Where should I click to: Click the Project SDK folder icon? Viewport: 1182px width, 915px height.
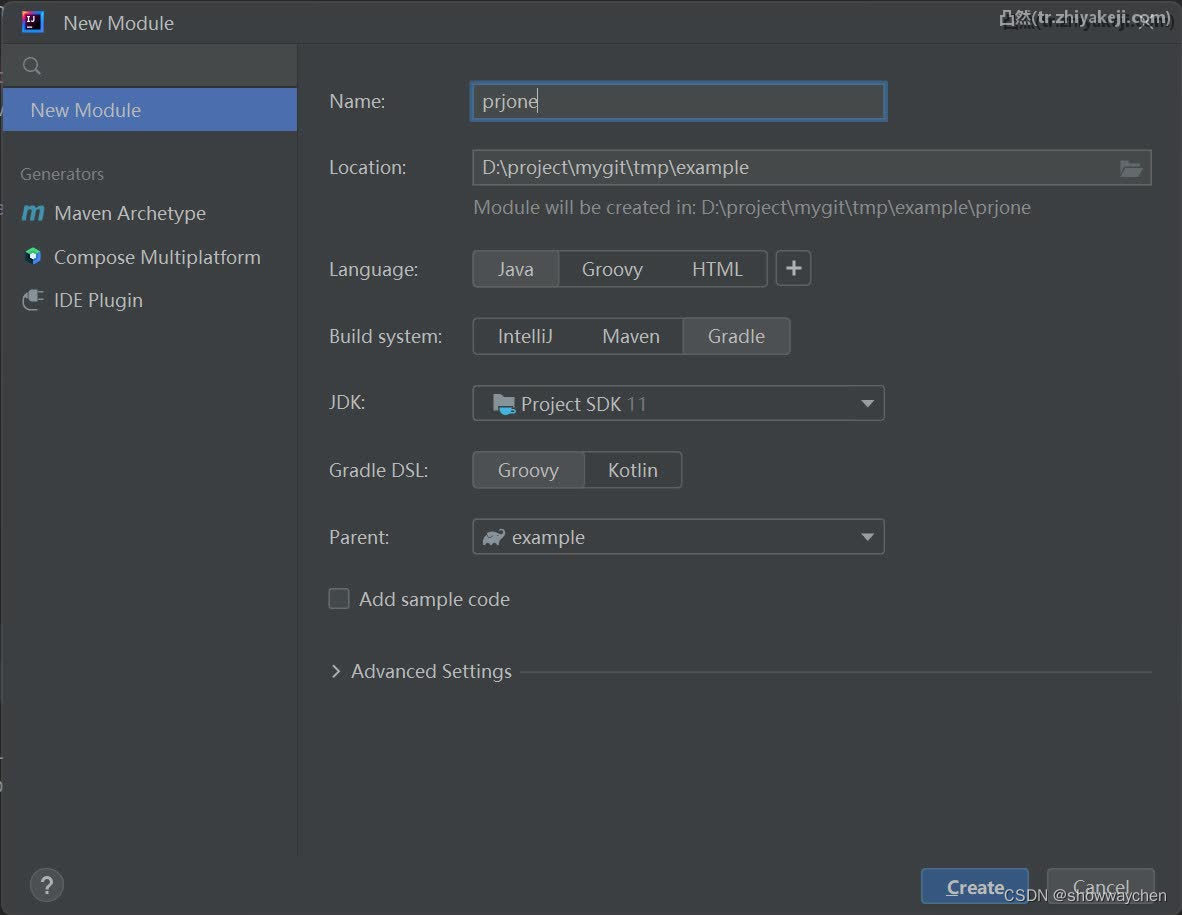(x=504, y=404)
